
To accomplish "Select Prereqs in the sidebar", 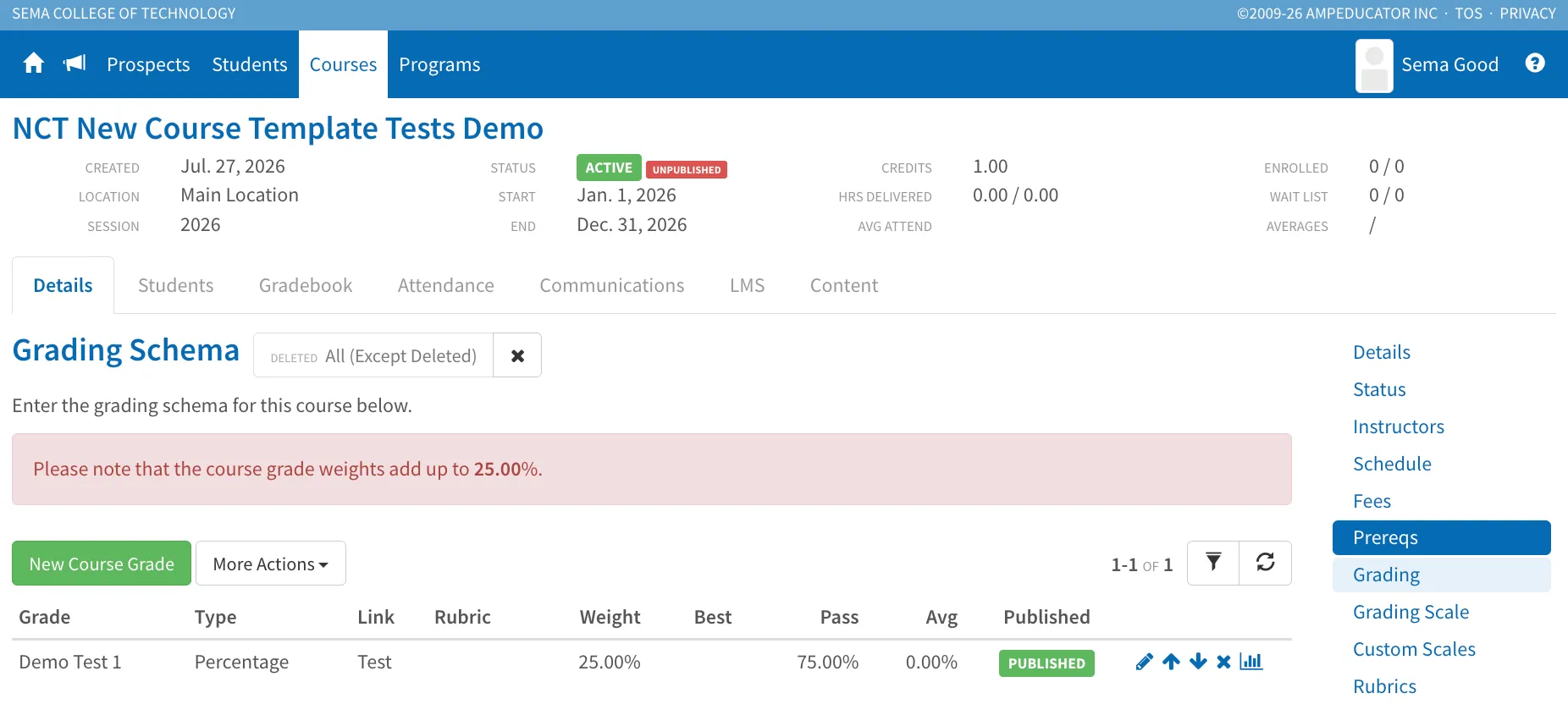I will [x=1441, y=537].
